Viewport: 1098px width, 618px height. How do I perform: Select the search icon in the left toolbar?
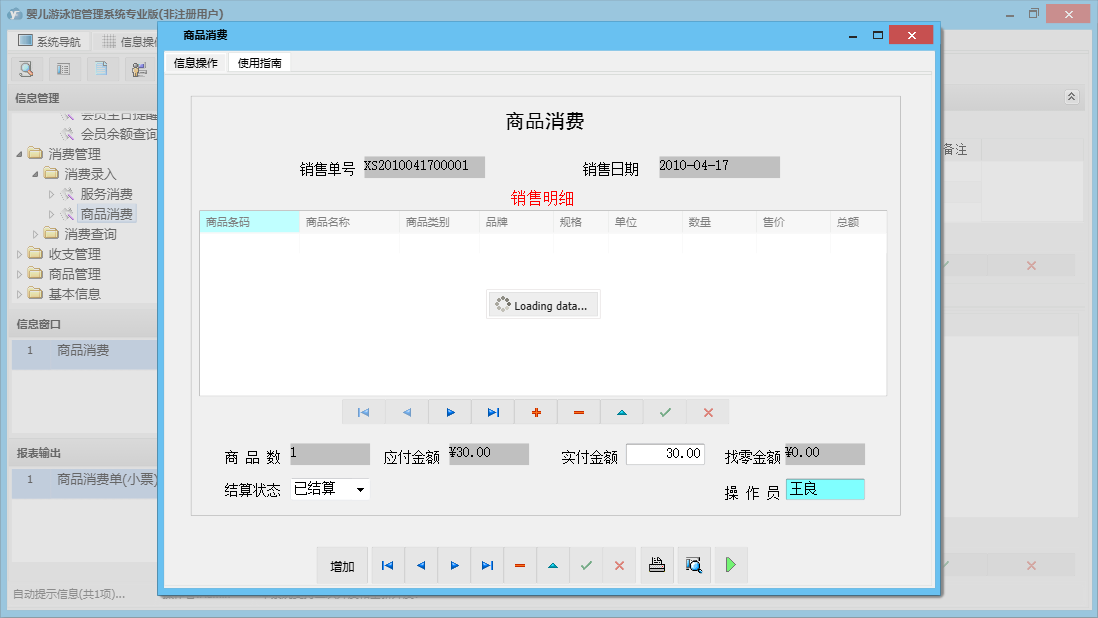coord(25,69)
